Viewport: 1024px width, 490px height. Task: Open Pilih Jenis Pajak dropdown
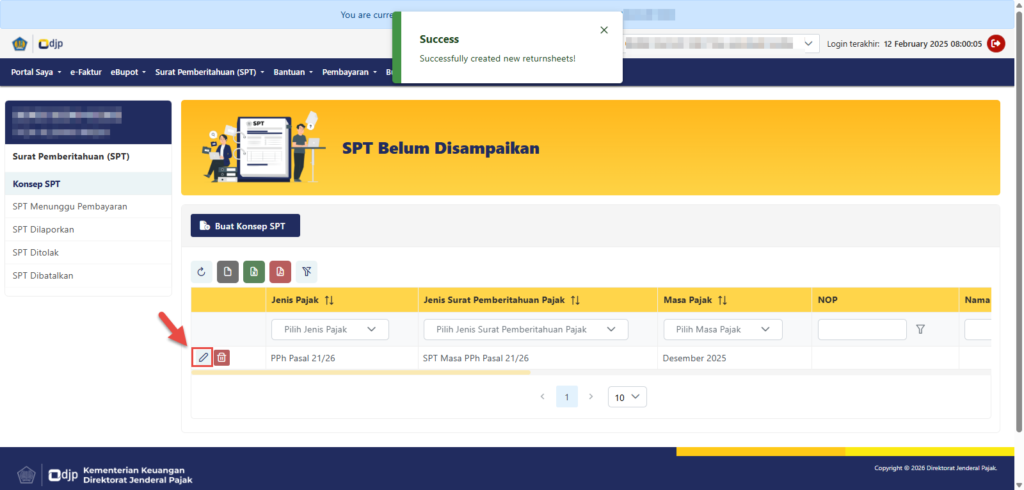[330, 329]
